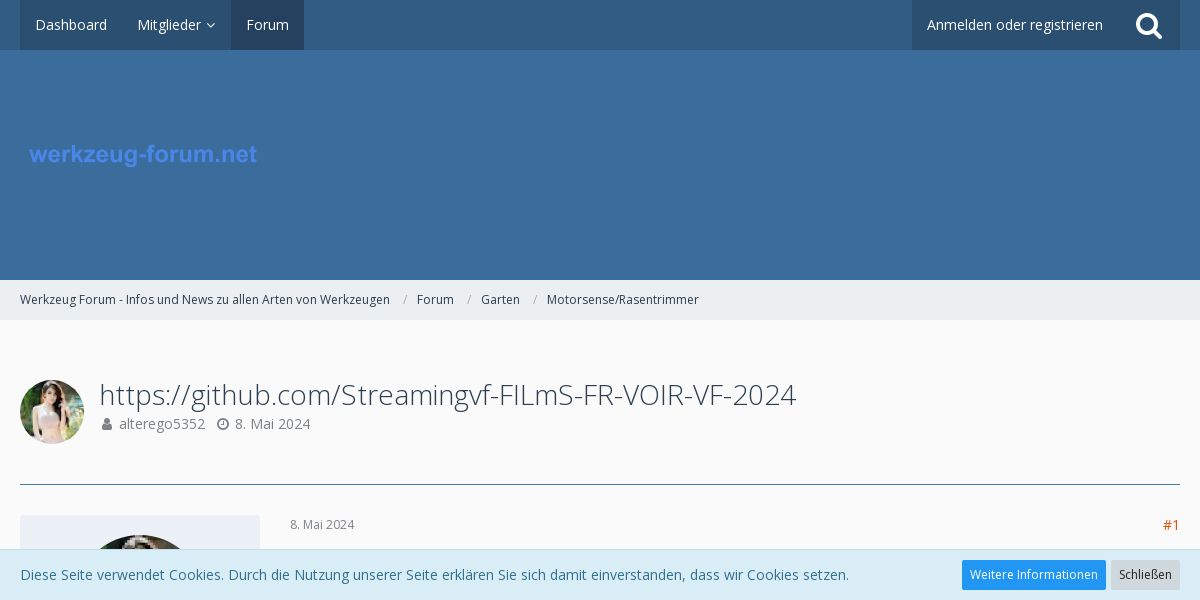Screen dimensions: 1200x600
Task: Open alterego5352 user profile link
Action: [x=162, y=424]
